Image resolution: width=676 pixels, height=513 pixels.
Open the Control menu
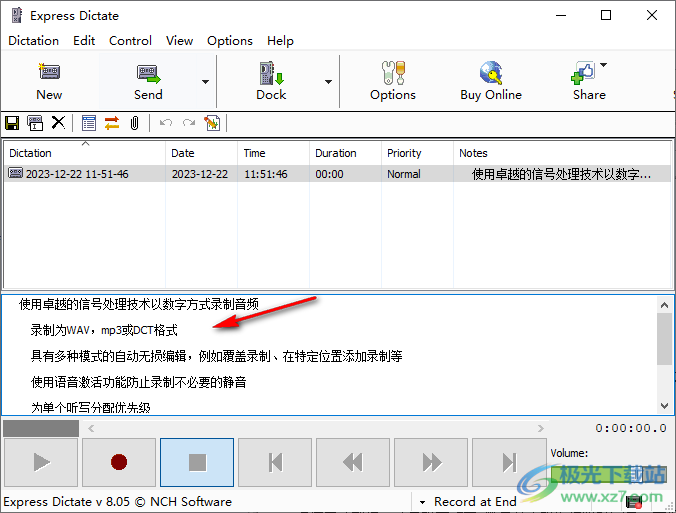(x=130, y=41)
